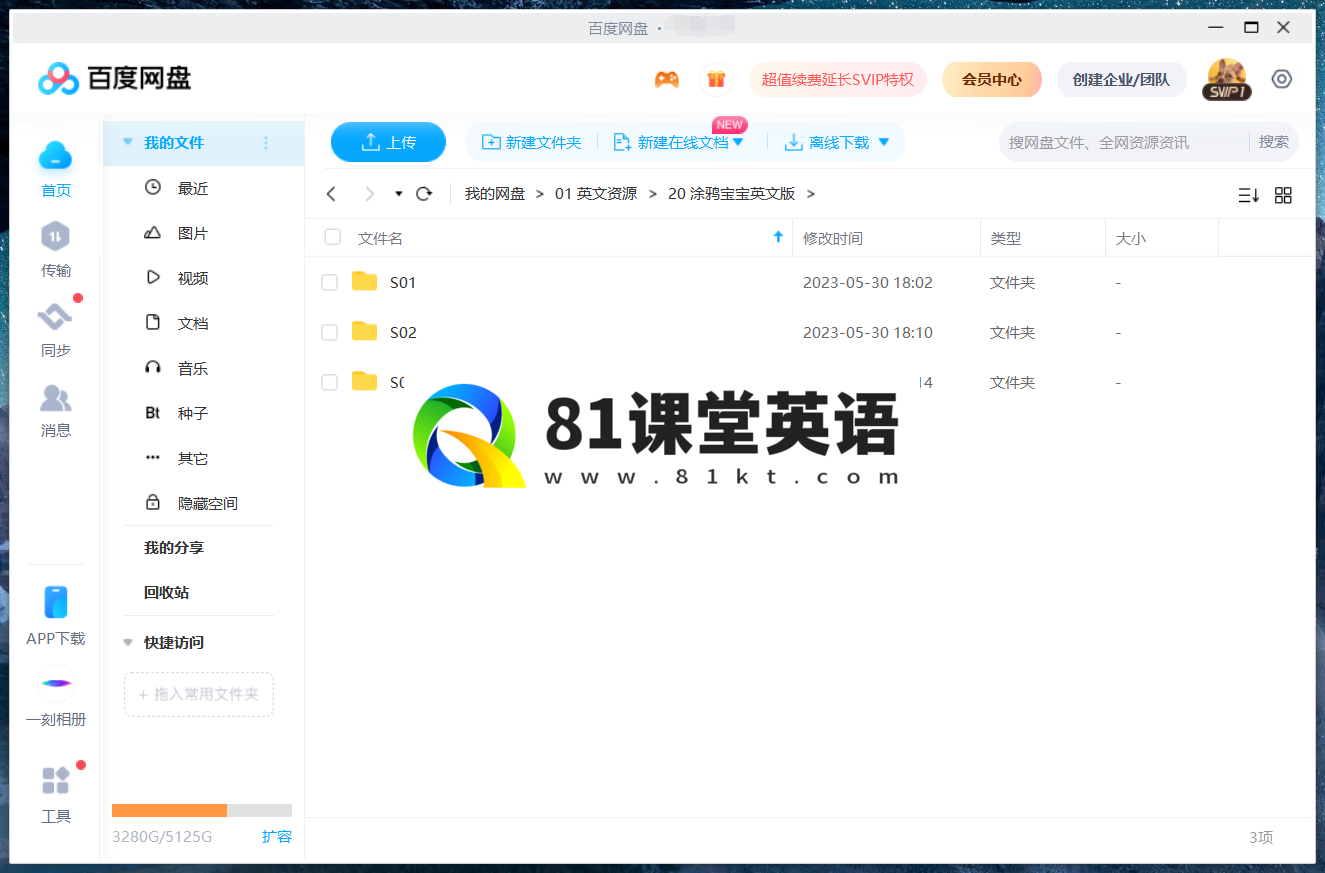Expand the 离线下载 dropdown arrow
1325x873 pixels.
click(x=884, y=143)
